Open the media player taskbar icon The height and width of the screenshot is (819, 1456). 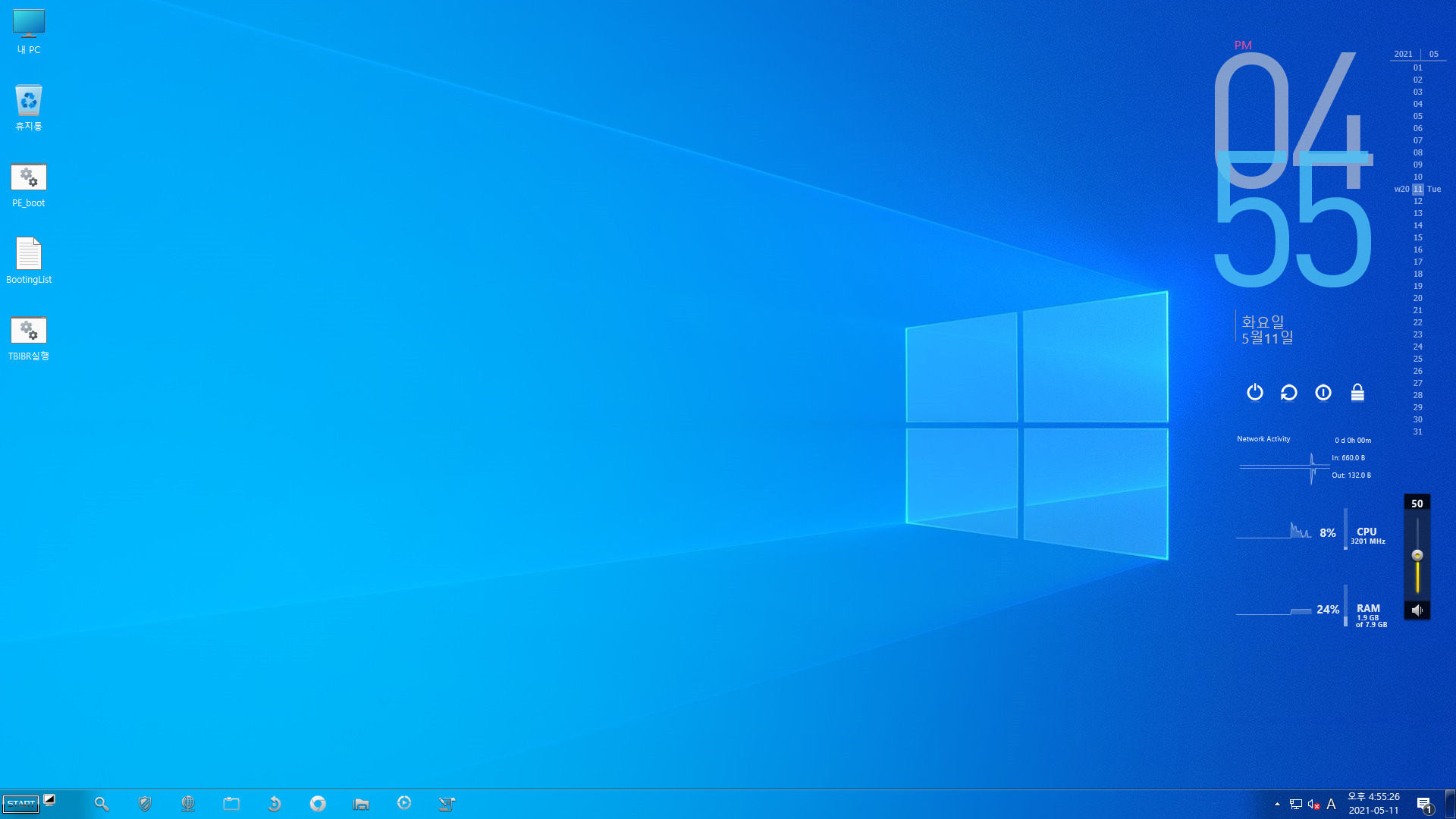pyautogui.click(x=404, y=803)
